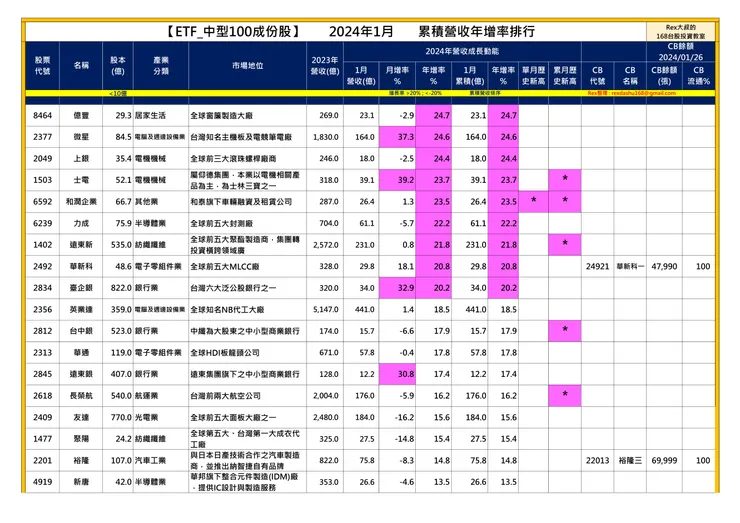
Task: Click the capital value 770.0 for 友達
Action: [x=121, y=417]
